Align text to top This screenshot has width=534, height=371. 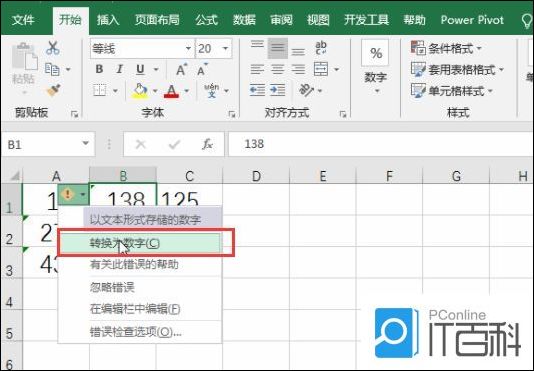(257, 45)
